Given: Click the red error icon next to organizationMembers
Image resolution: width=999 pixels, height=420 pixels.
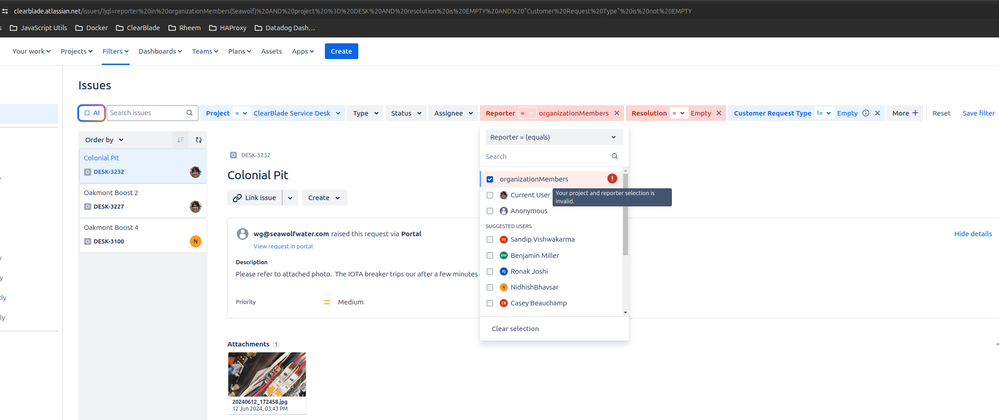Looking at the screenshot, I should (x=612, y=178).
